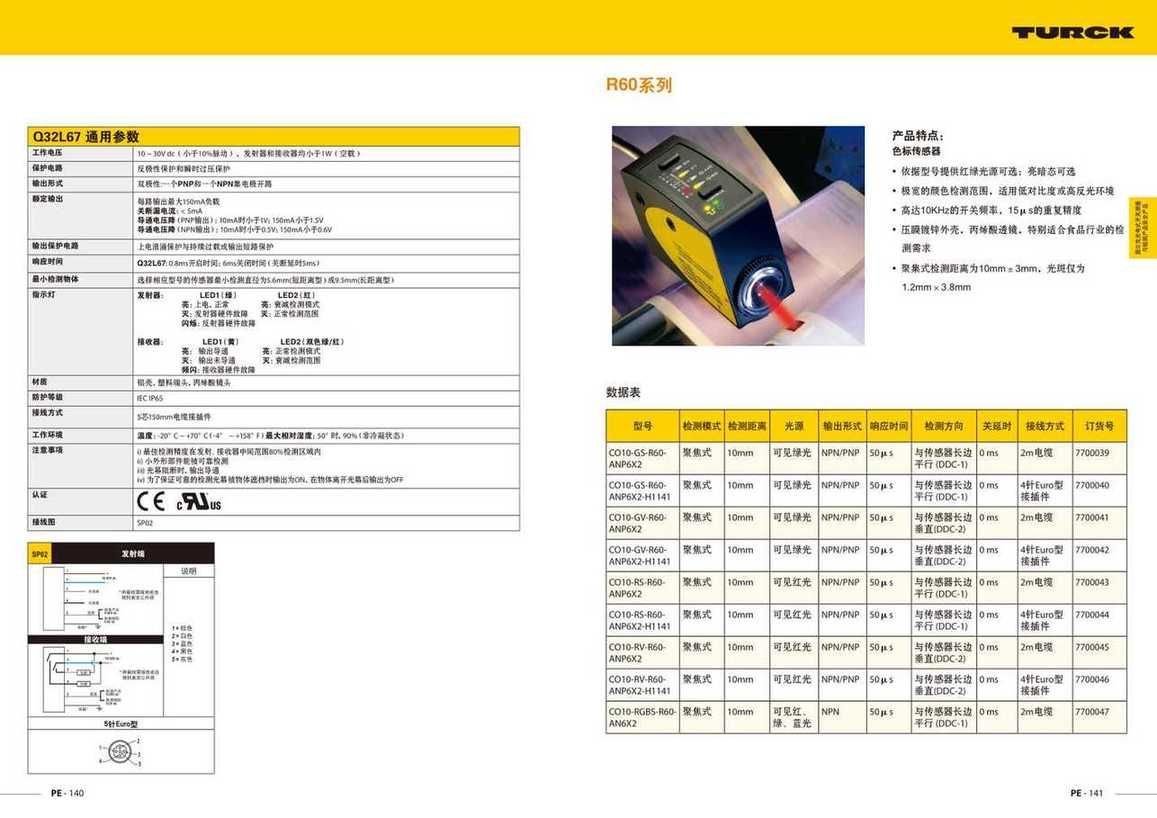This screenshot has height=818, width=1157.
Task: Click the 接收端 header in the wiring diagram
Action: (95, 640)
